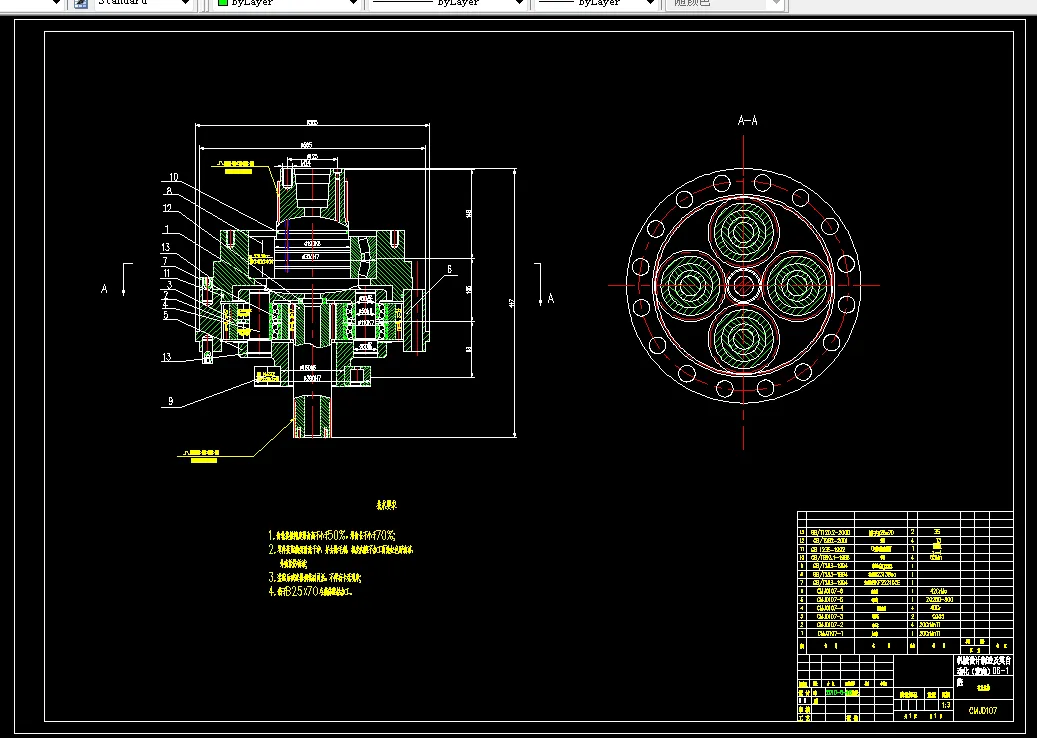Select the technical requirements heading text
Image resolution: width=1037 pixels, height=738 pixels.
(x=386, y=505)
